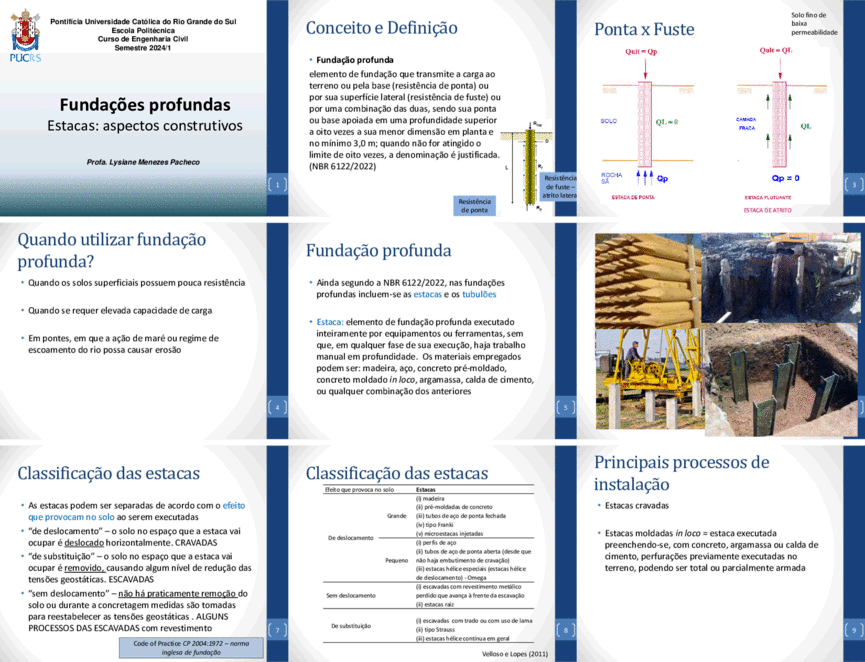
Task: Click the slide number 8 badge
Action: pos(565,629)
